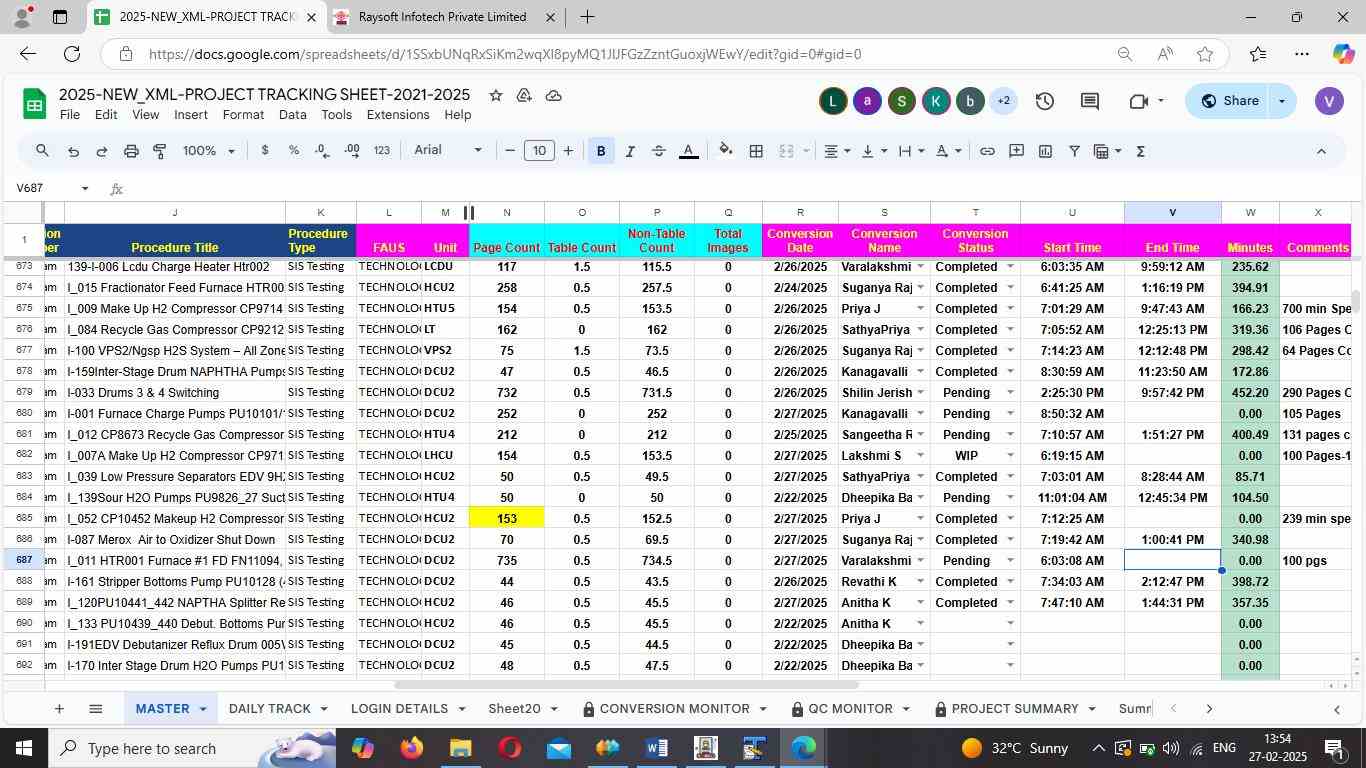The image size is (1366, 768).
Task: Click the Insert link icon
Action: point(987,151)
